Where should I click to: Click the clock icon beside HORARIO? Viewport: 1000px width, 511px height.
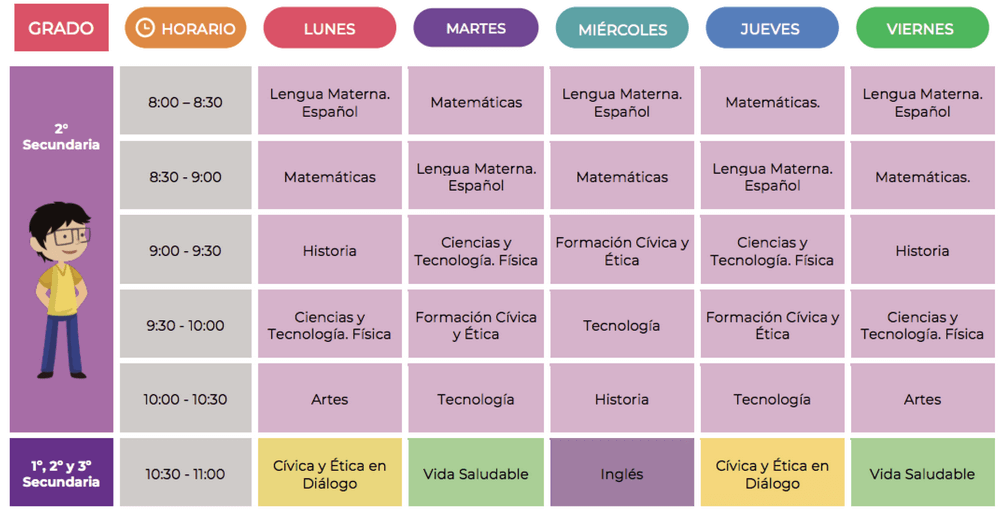pos(145,29)
